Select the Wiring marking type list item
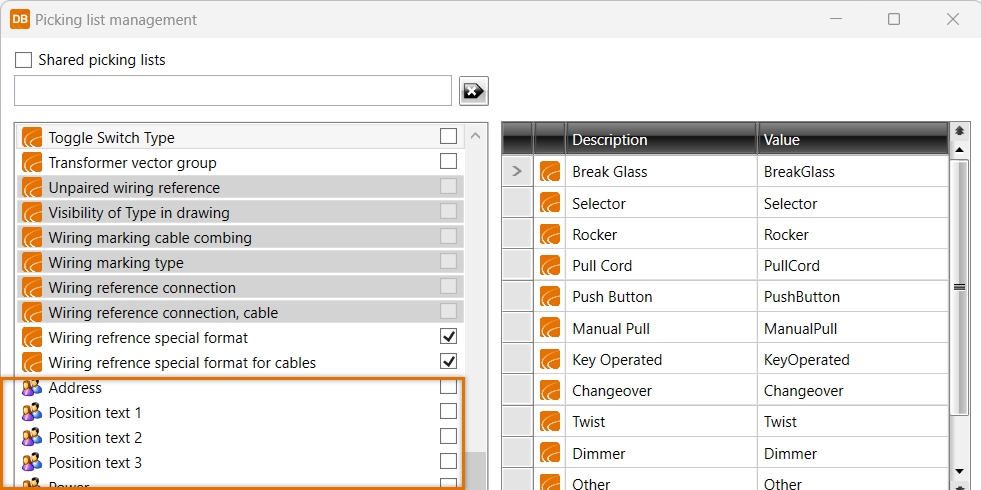The height and width of the screenshot is (490, 981). (x=116, y=263)
